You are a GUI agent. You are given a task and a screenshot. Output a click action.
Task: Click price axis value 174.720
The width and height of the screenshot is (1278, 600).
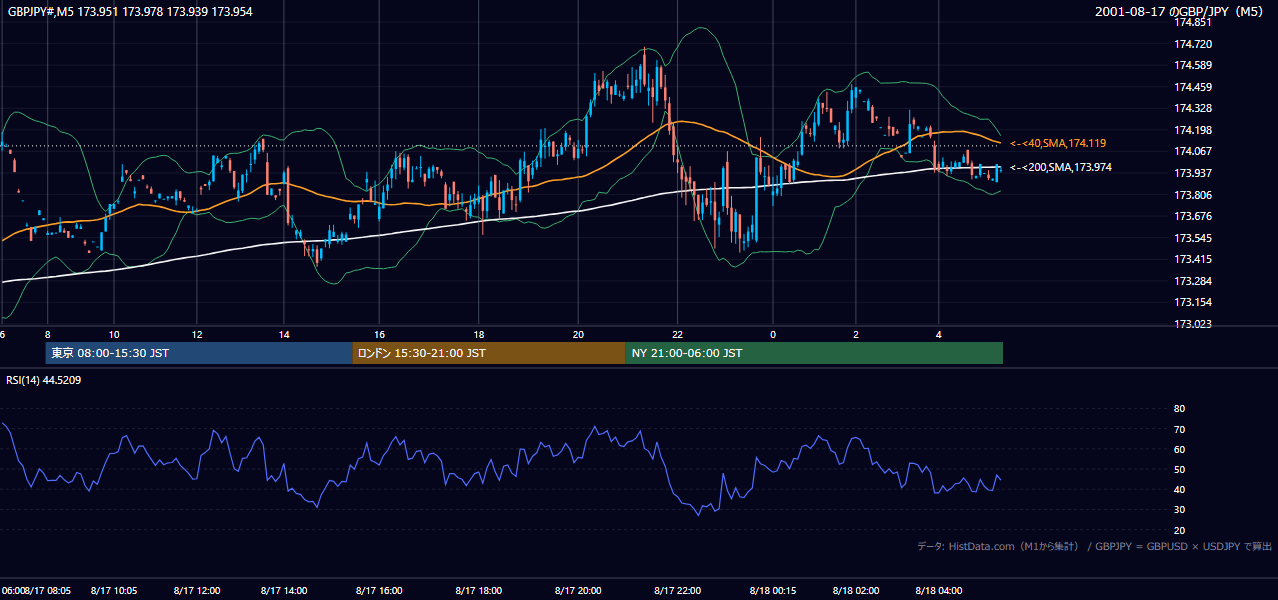pyautogui.click(x=1193, y=44)
